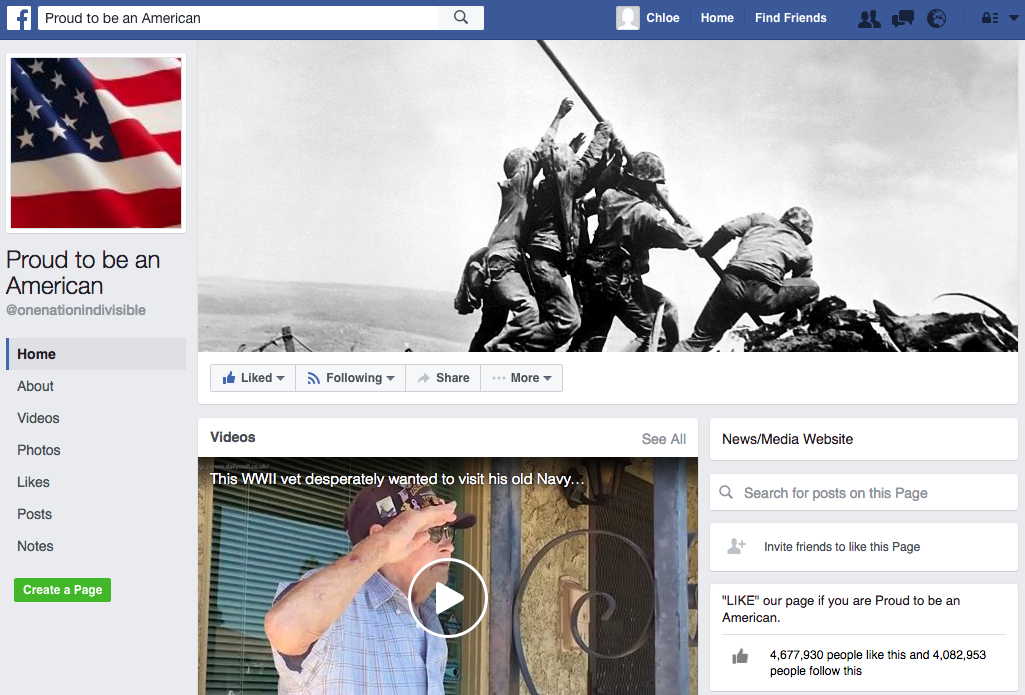Click the News/Media Website category
Image resolution: width=1025 pixels, height=695 pixels.
pos(787,439)
